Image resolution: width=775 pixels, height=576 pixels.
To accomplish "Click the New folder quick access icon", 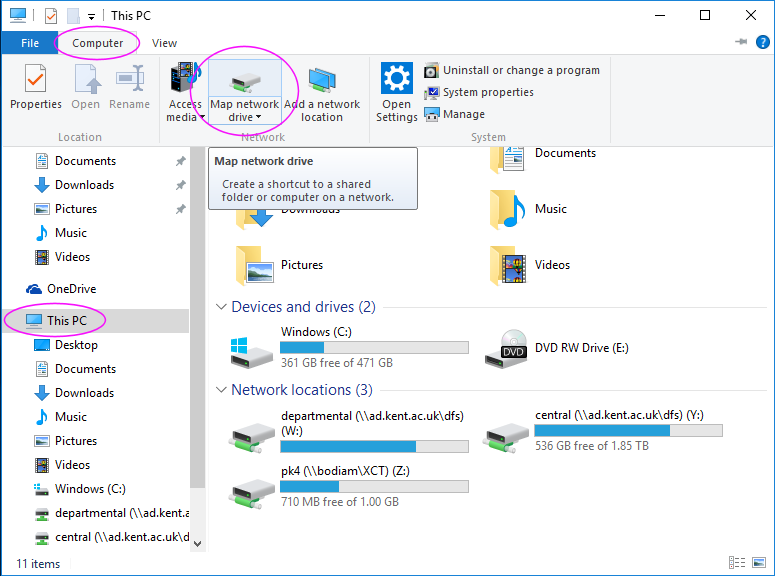I will (x=74, y=16).
